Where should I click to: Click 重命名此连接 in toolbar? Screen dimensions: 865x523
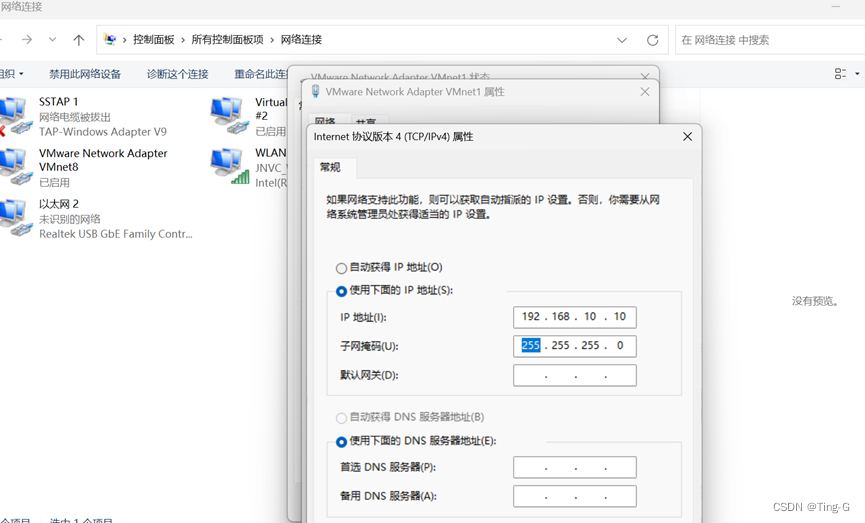(260, 74)
